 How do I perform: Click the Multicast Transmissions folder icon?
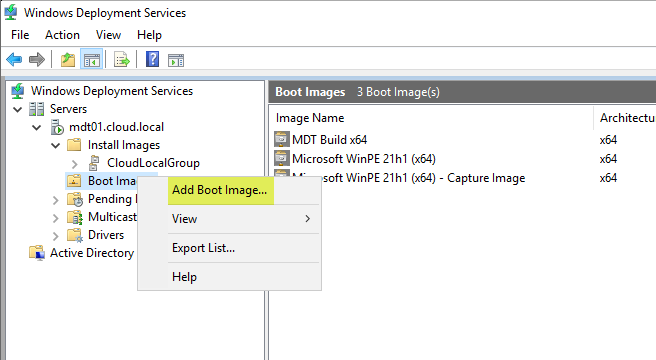pos(75,217)
